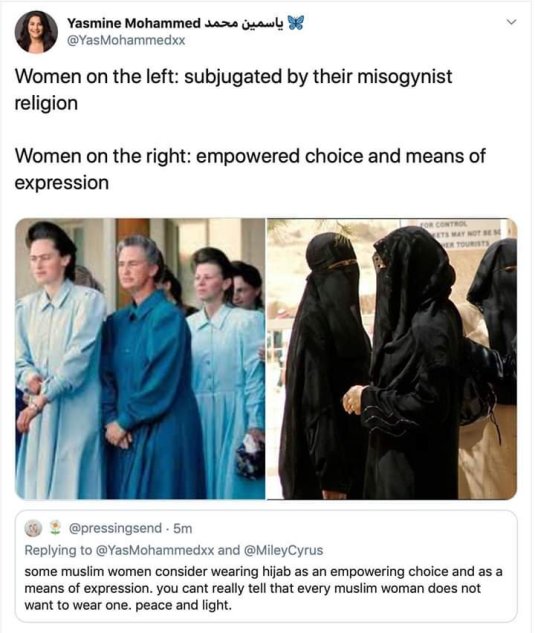Click the 5m timestamp of quoted tweet
This screenshot has width=535, height=633.
click(x=183, y=528)
